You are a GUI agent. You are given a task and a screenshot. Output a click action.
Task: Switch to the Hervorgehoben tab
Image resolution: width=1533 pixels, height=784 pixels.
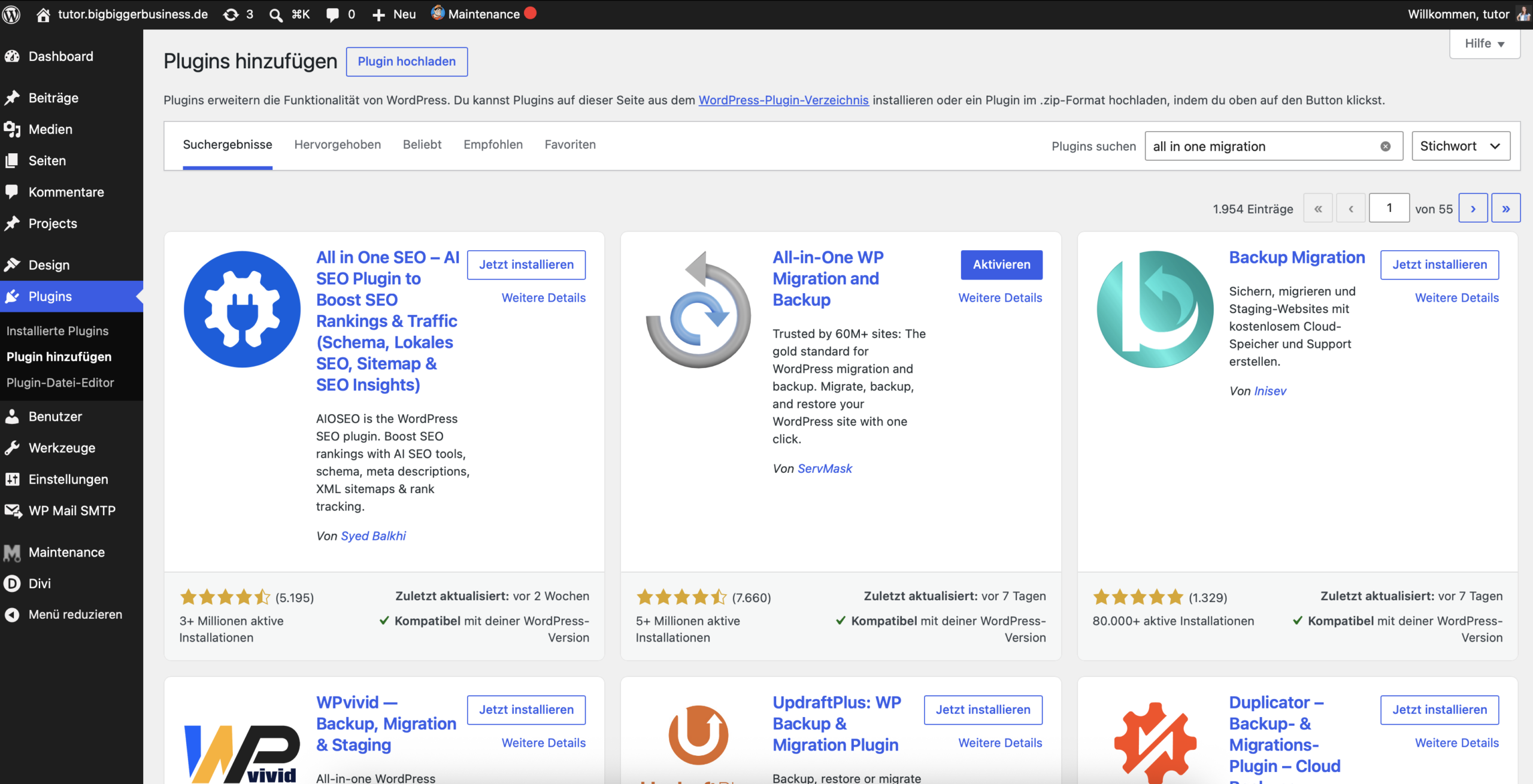tap(337, 145)
